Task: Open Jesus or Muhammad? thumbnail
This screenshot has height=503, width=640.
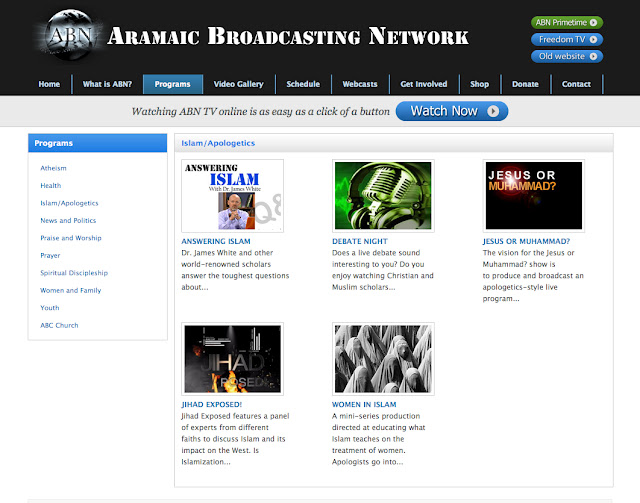Action: [534, 196]
